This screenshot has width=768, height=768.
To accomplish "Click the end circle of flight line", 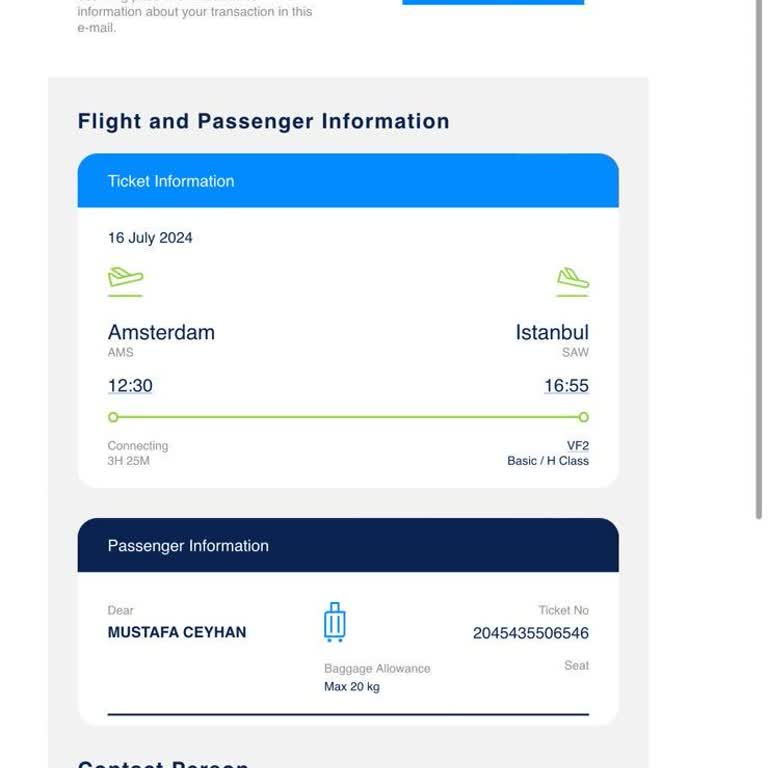I will point(583,417).
